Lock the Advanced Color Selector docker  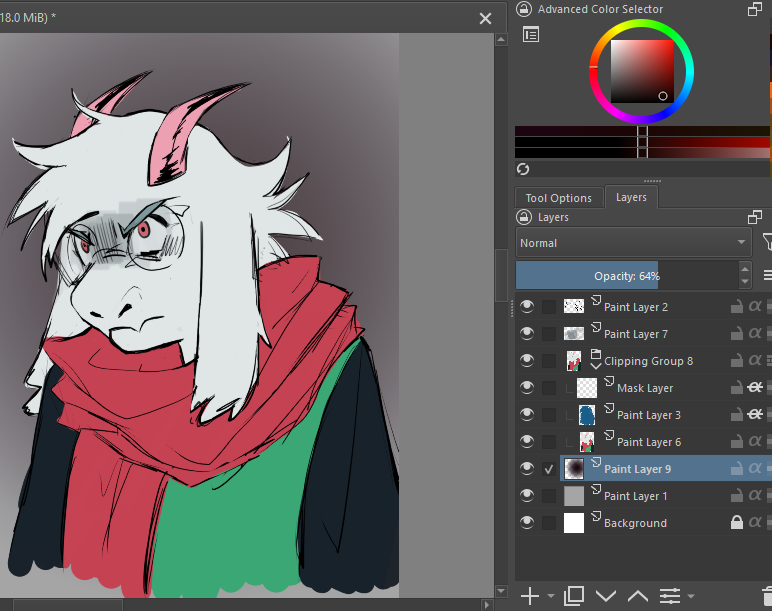pyautogui.click(x=524, y=9)
